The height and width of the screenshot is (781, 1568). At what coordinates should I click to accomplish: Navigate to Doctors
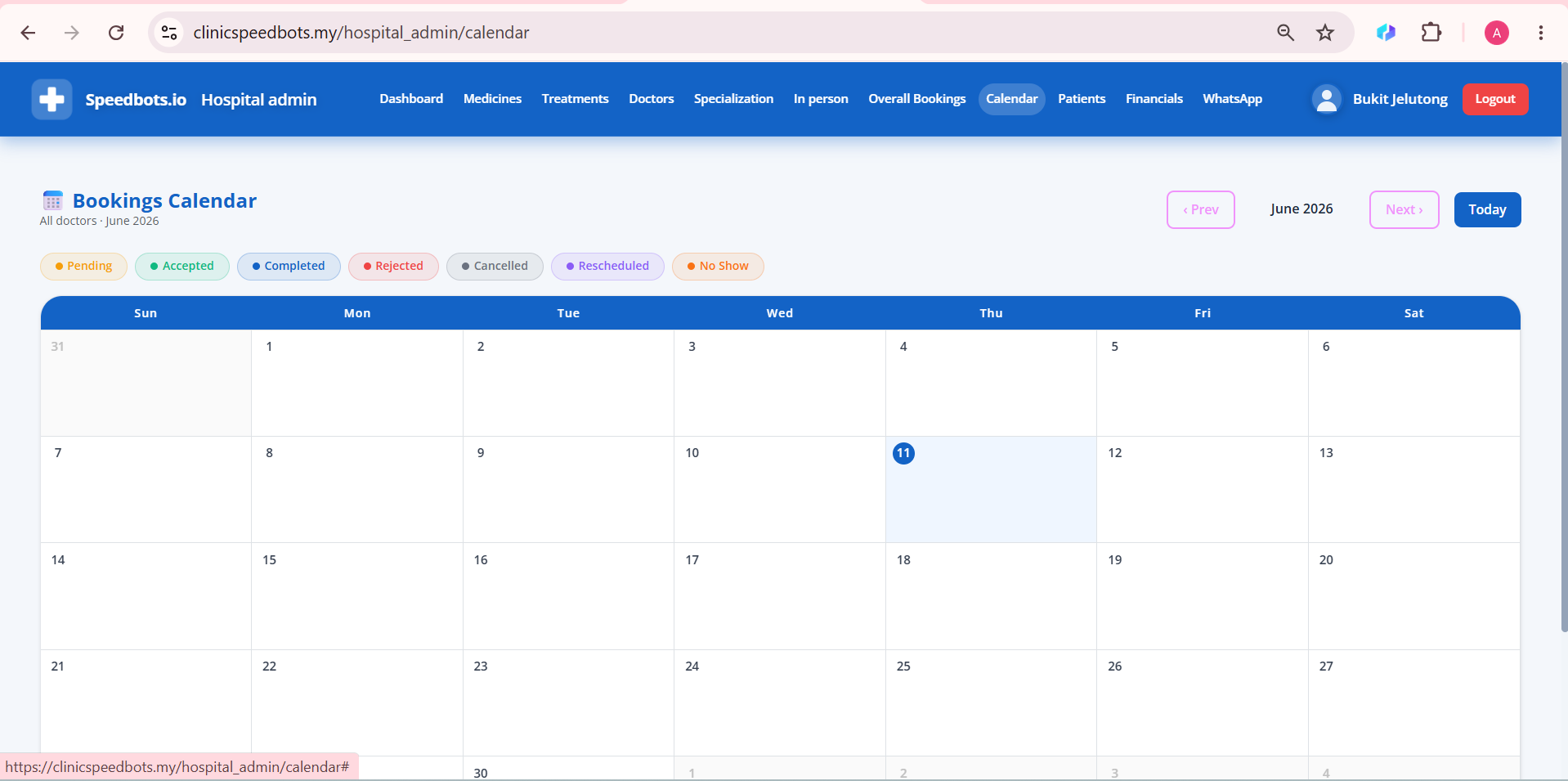click(651, 99)
